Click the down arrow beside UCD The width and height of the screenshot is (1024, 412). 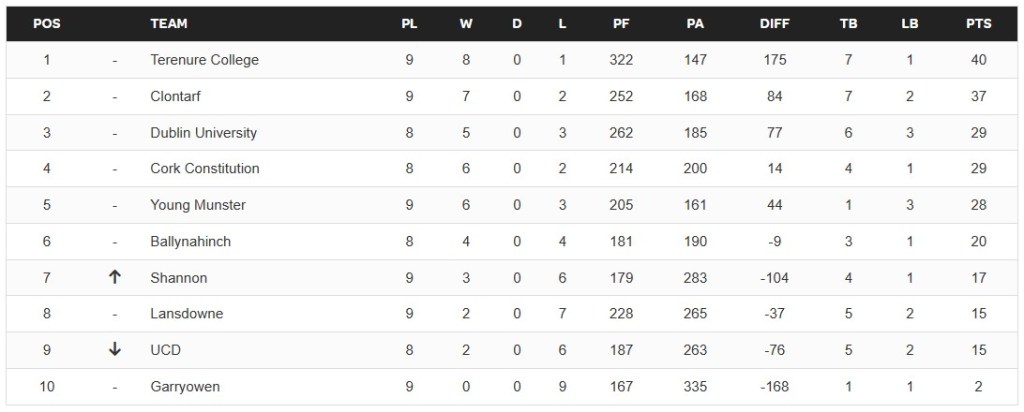115,350
